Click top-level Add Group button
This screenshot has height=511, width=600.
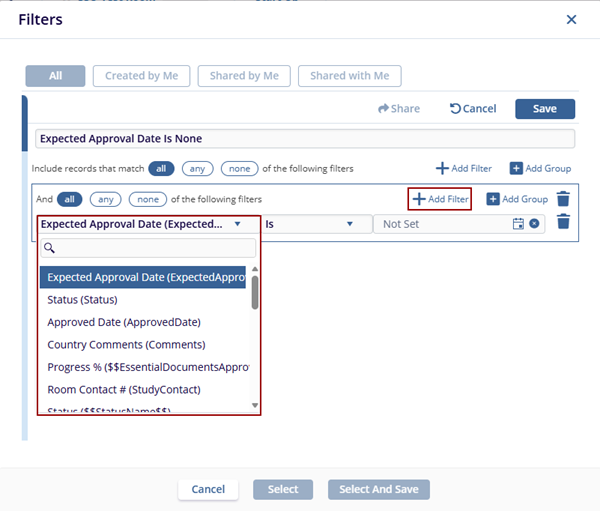point(540,169)
